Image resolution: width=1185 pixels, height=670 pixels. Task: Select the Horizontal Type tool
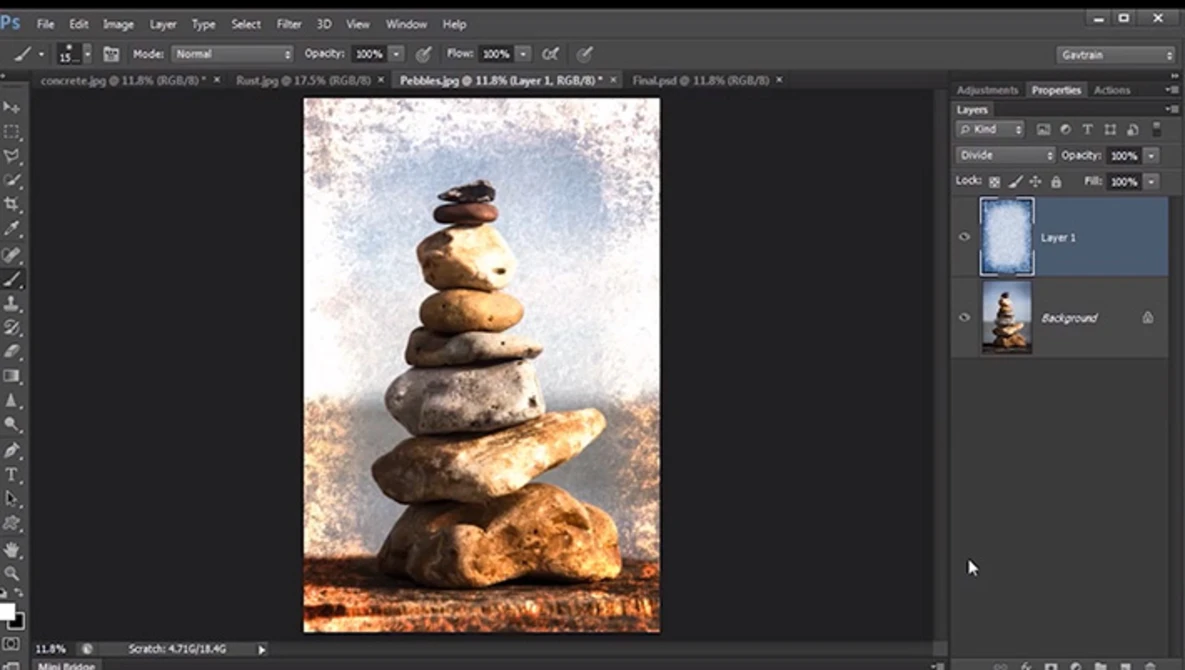tap(11, 475)
